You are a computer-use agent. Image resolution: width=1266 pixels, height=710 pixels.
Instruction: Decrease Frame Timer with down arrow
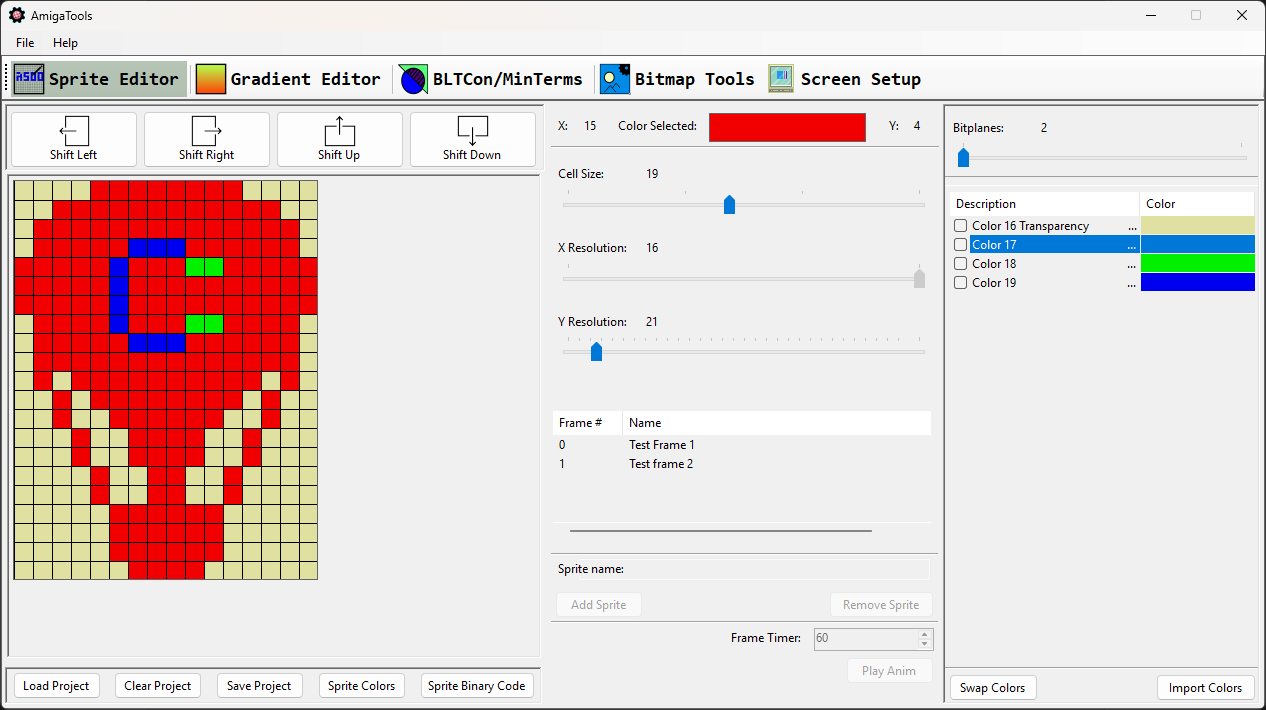coord(925,644)
